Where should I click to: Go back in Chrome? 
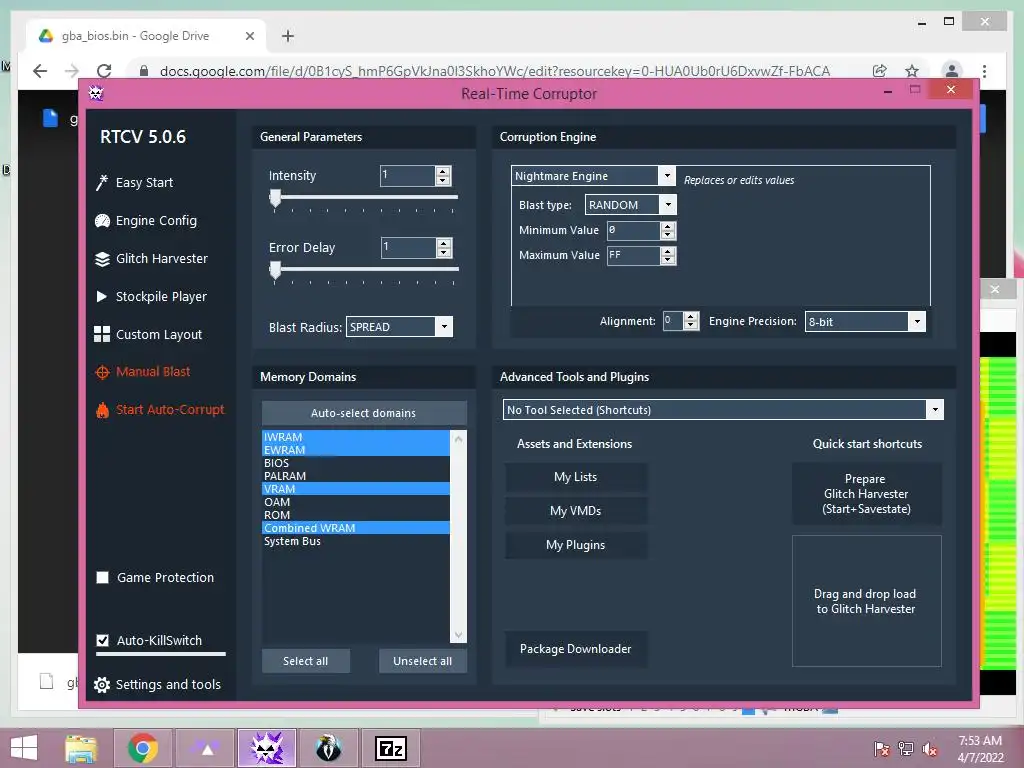click(40, 71)
